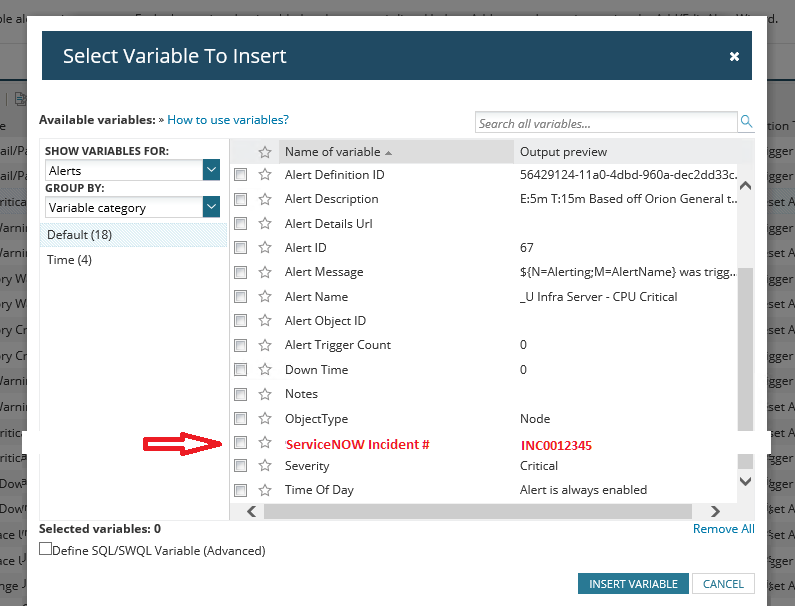The height and width of the screenshot is (606, 795).
Task: Star the Alert Trigger Count variable
Action: [265, 345]
